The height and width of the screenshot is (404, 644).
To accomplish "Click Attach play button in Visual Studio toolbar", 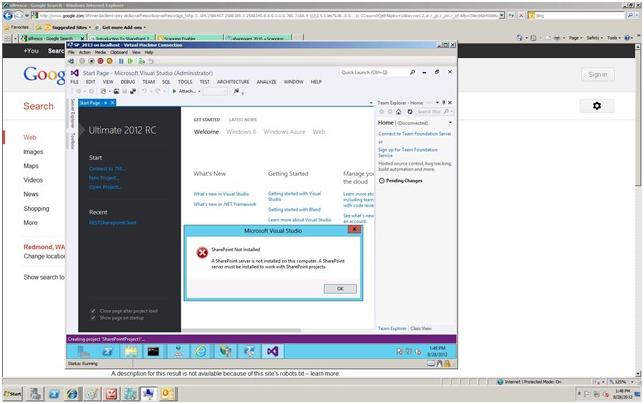I will coord(174,91).
